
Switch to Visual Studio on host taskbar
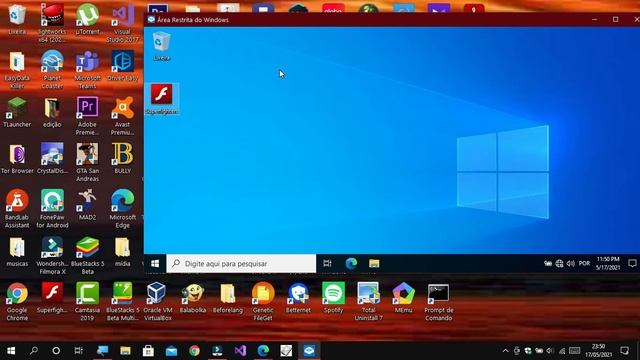tap(240, 351)
